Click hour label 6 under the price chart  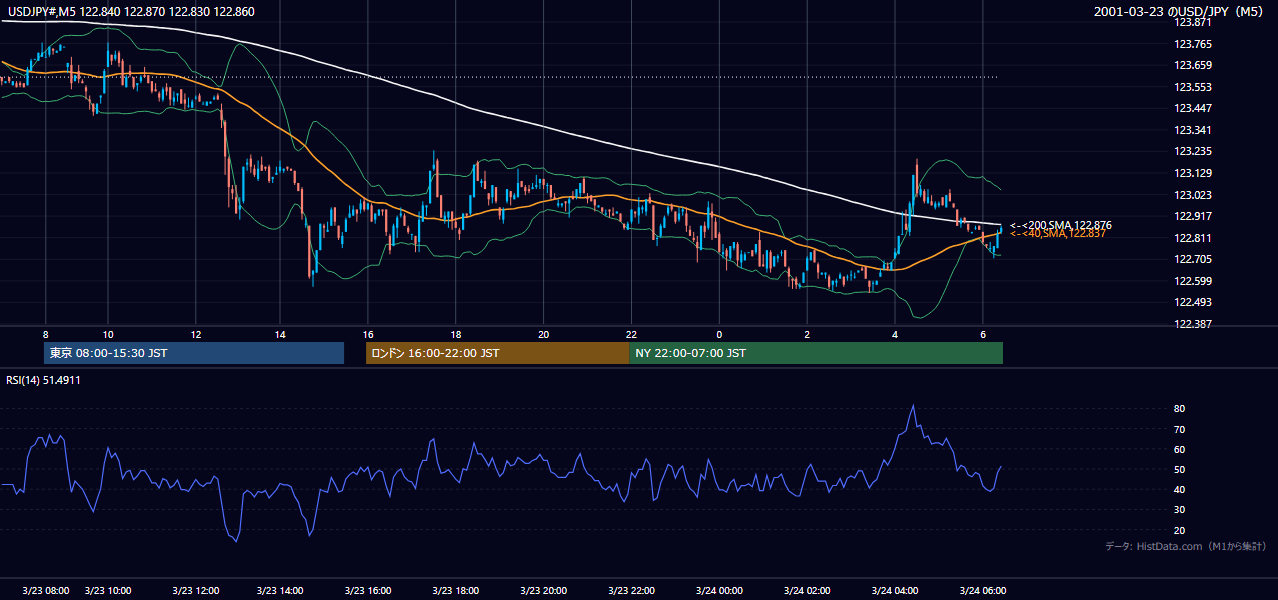[983, 335]
